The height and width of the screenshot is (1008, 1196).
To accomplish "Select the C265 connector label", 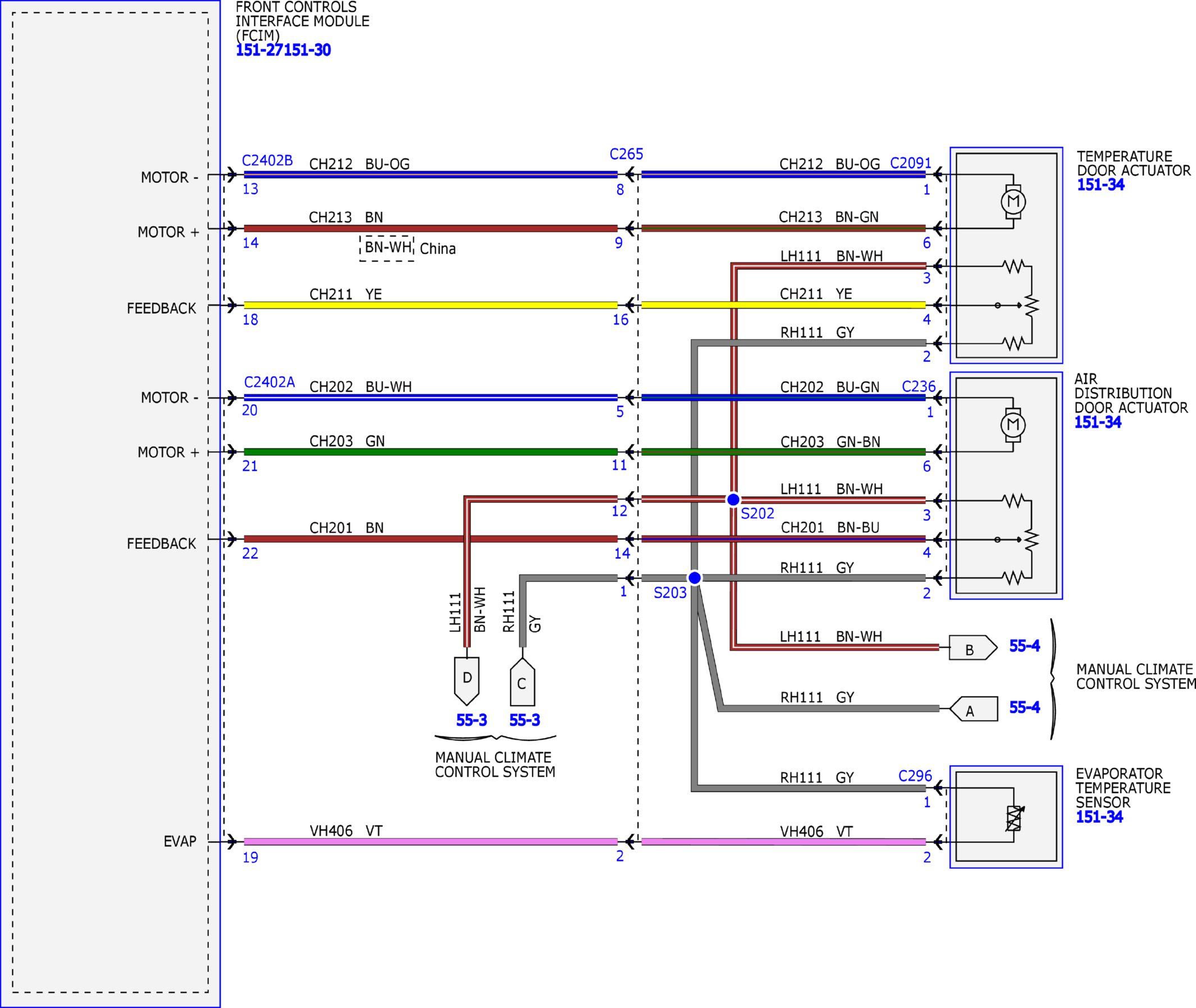I will point(627,154).
